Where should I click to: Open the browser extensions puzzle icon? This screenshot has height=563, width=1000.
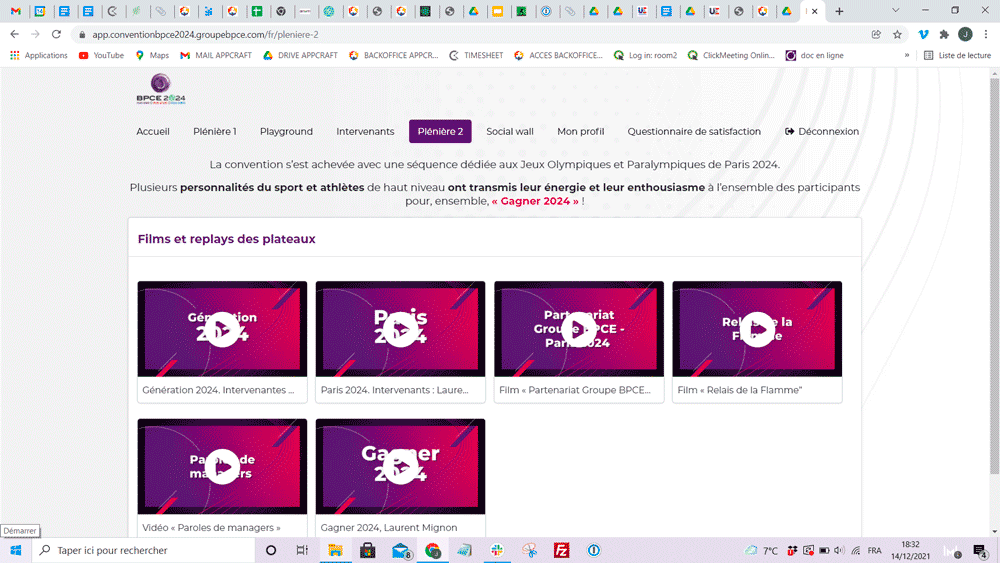pyautogui.click(x=944, y=34)
